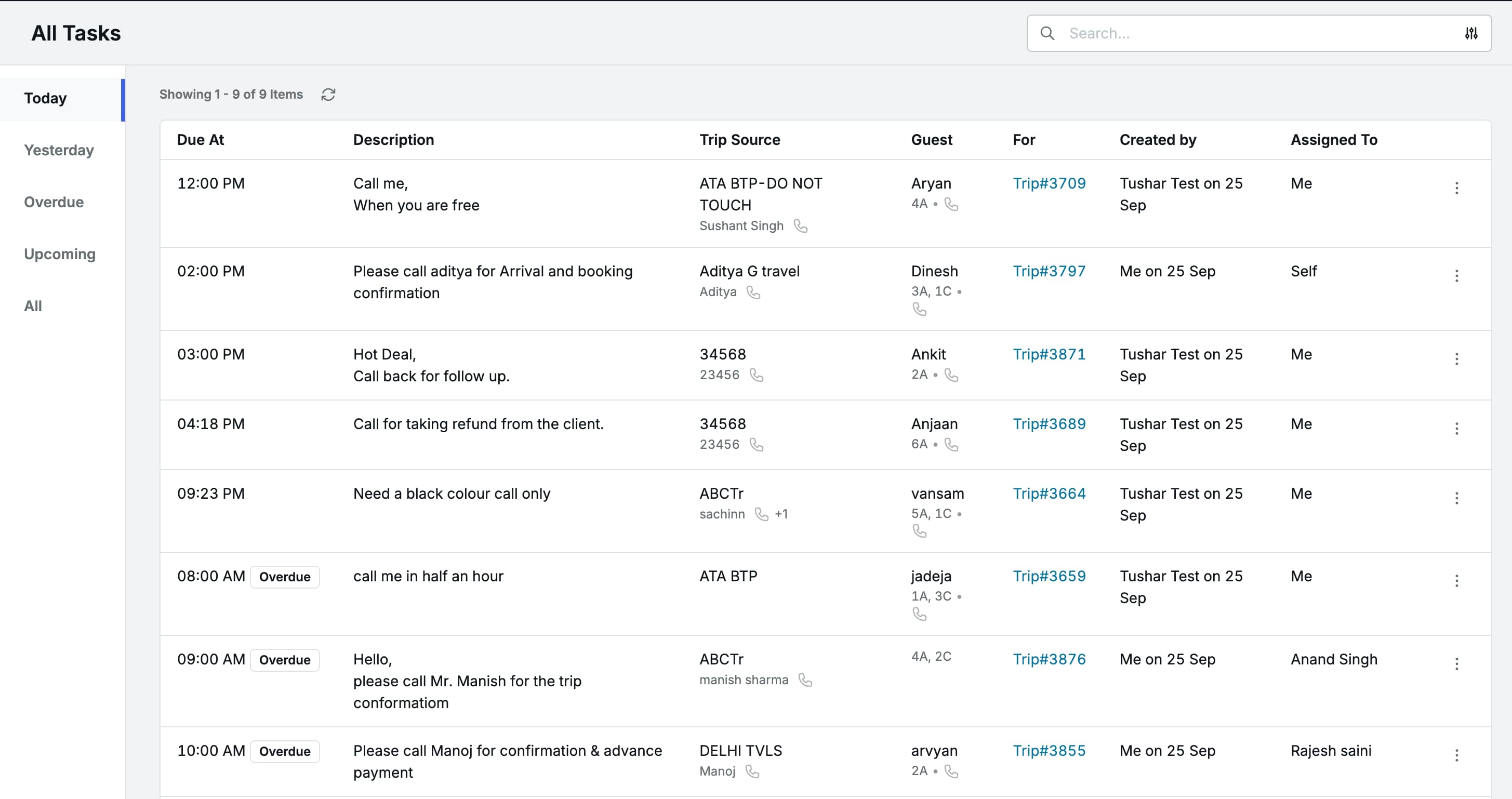1512x799 pixels.
Task: Open actions menu for Rajesh saini's task
Action: click(1457, 755)
